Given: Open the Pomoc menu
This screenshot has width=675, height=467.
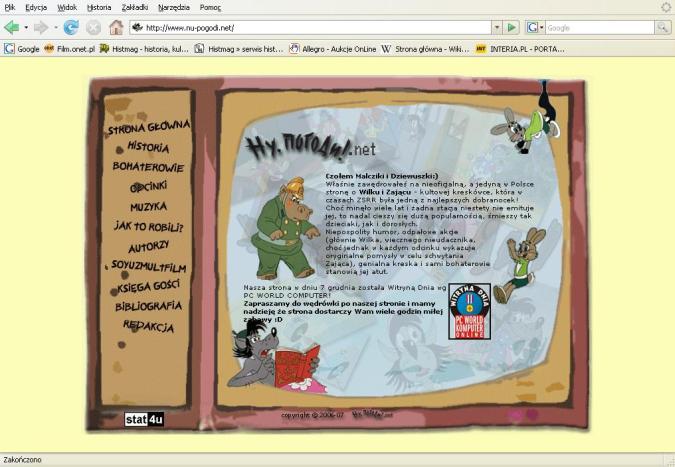Looking at the screenshot, I should [x=210, y=7].
